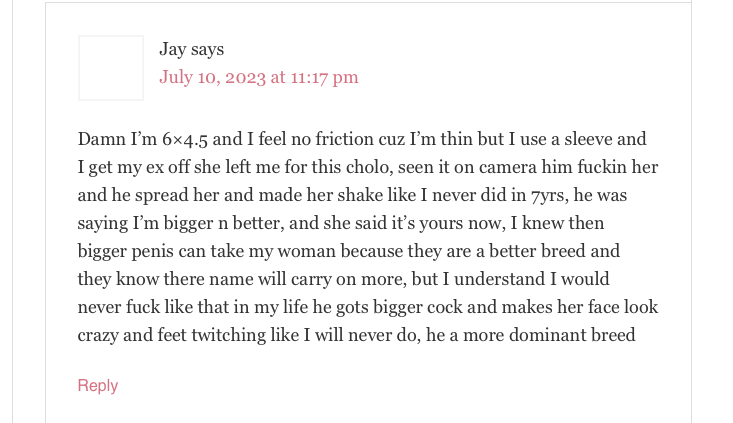
Task: Click the word "Damn" starting the comment
Action: [101, 139]
